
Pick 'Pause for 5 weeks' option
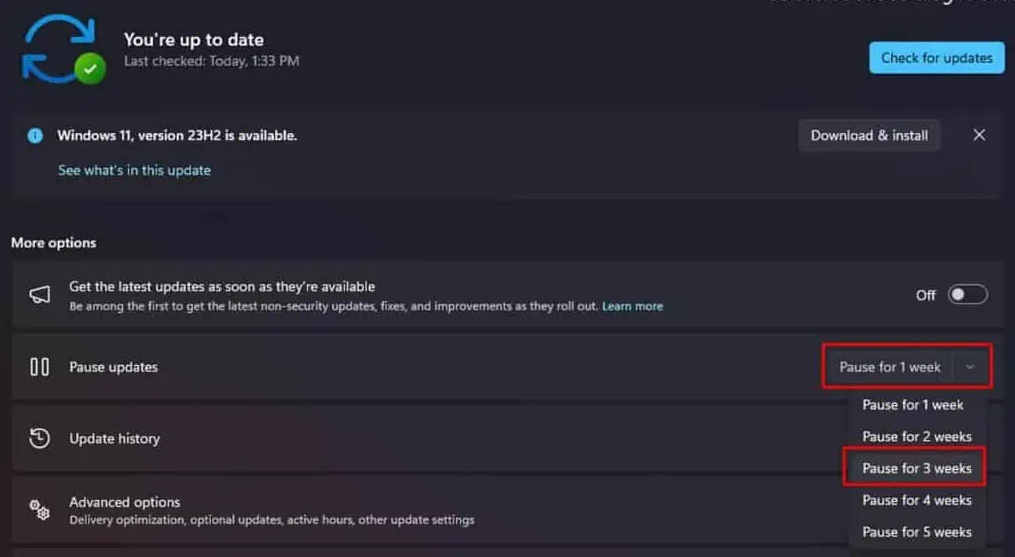917,532
